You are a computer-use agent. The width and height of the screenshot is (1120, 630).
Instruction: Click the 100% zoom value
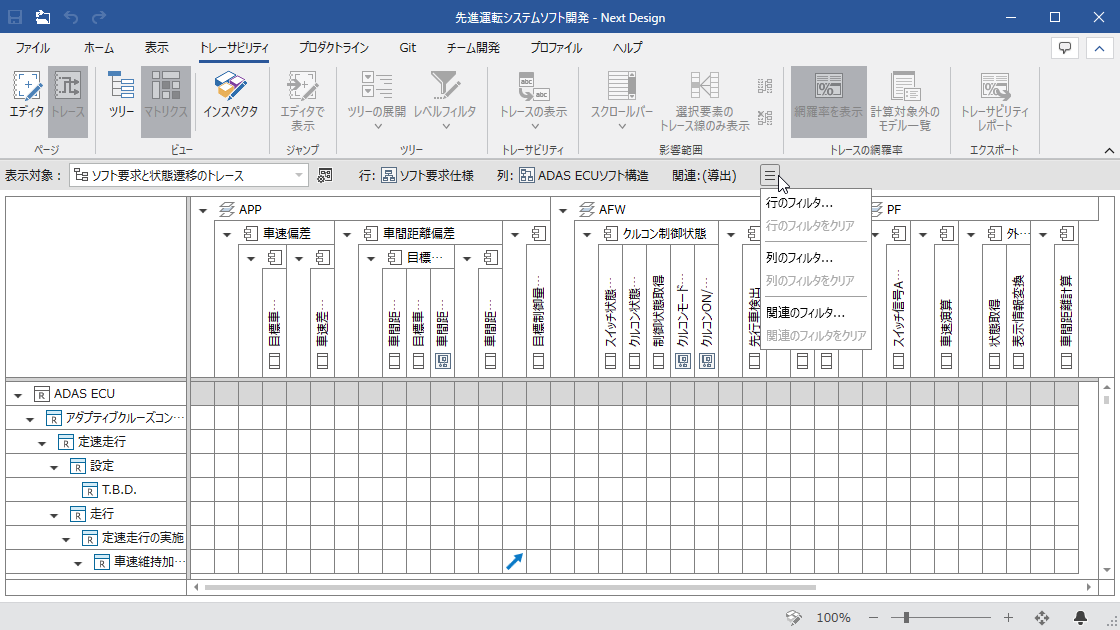pos(833,617)
